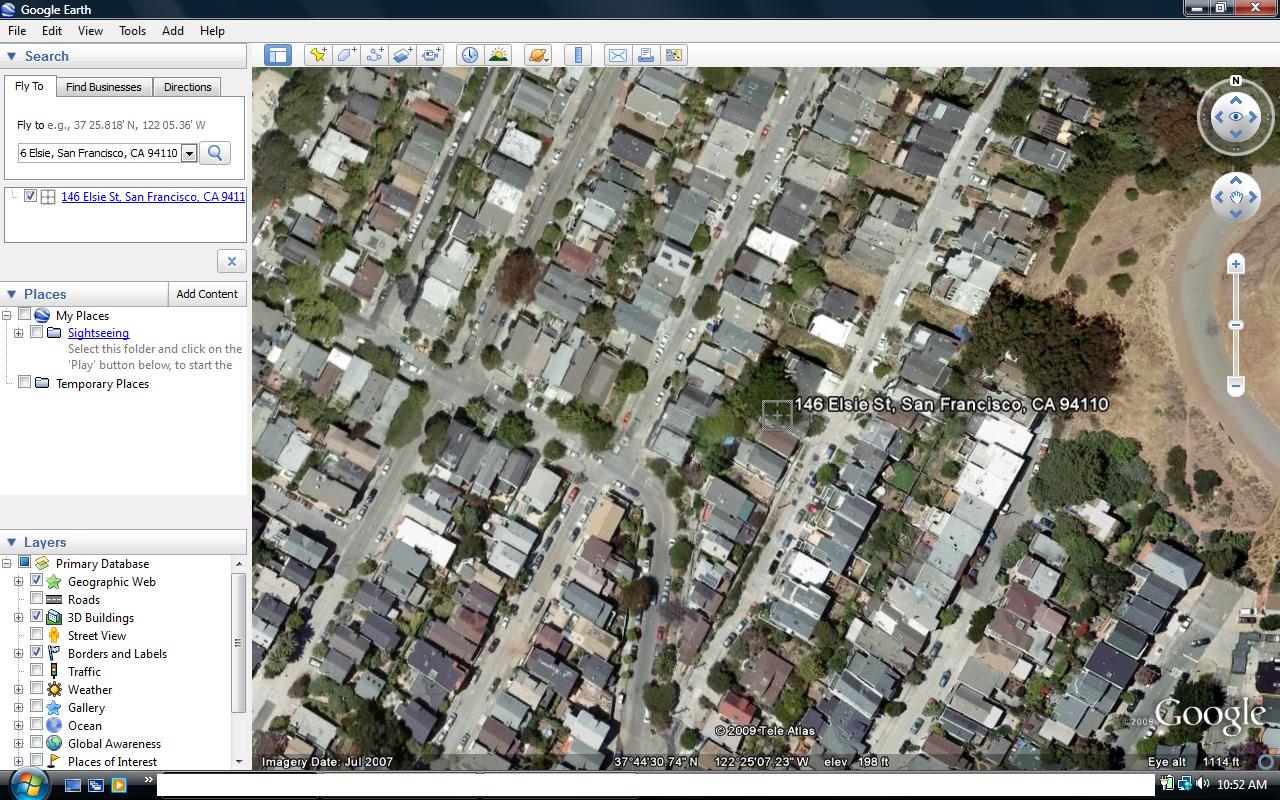Add a placemark with yellow pushpin tool

318,55
